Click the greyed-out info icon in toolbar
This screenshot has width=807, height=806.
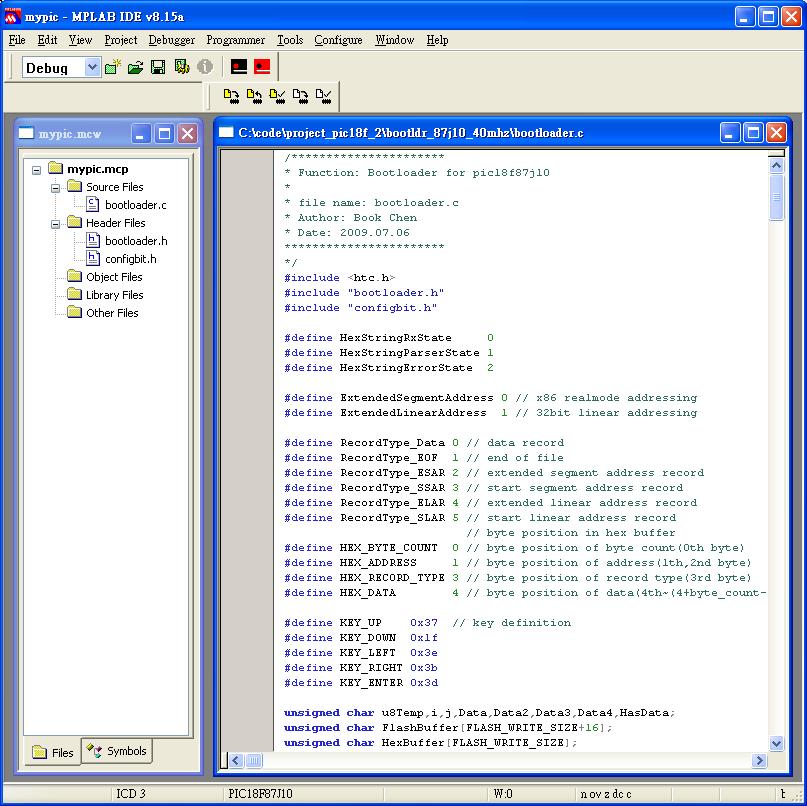pos(205,66)
